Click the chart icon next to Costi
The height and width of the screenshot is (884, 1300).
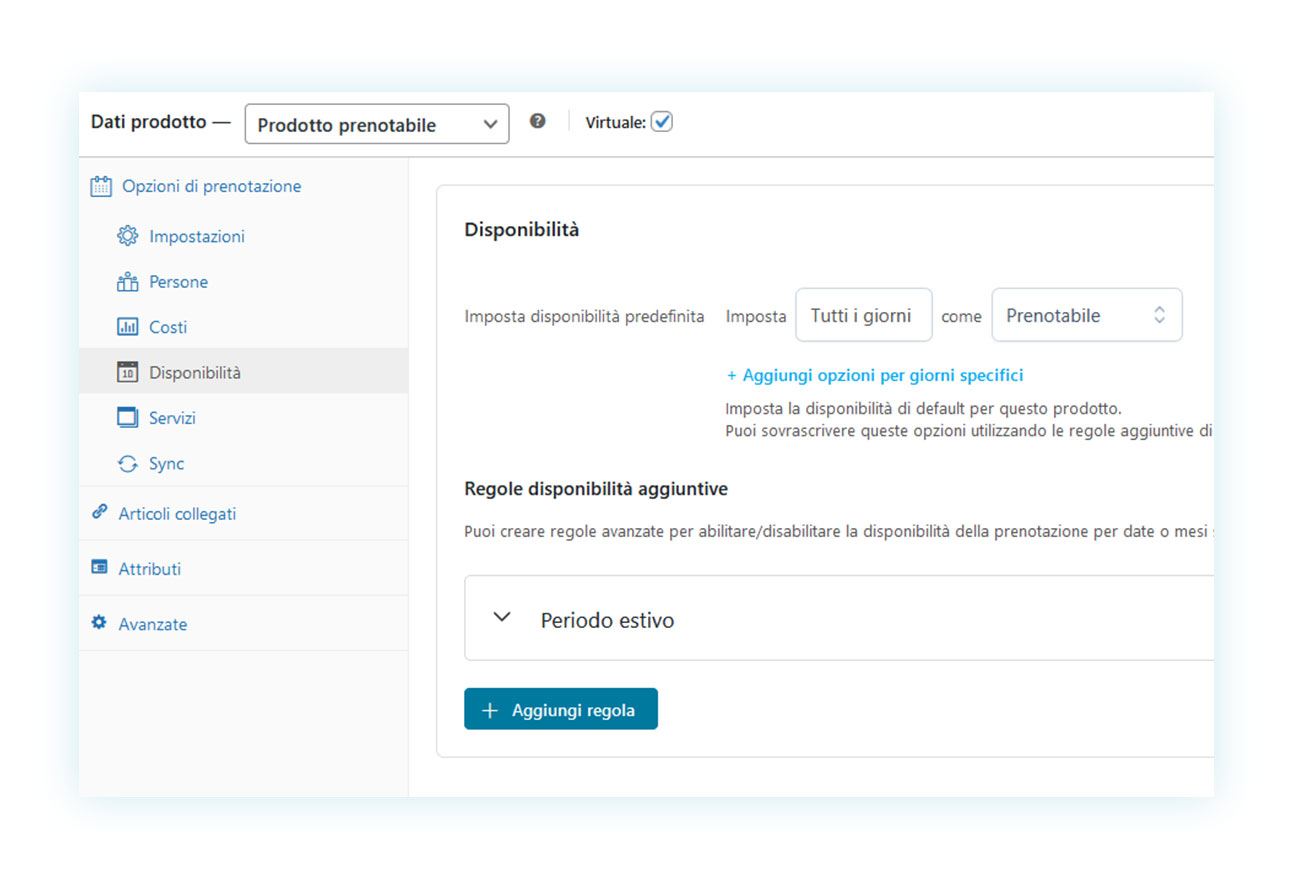127,327
